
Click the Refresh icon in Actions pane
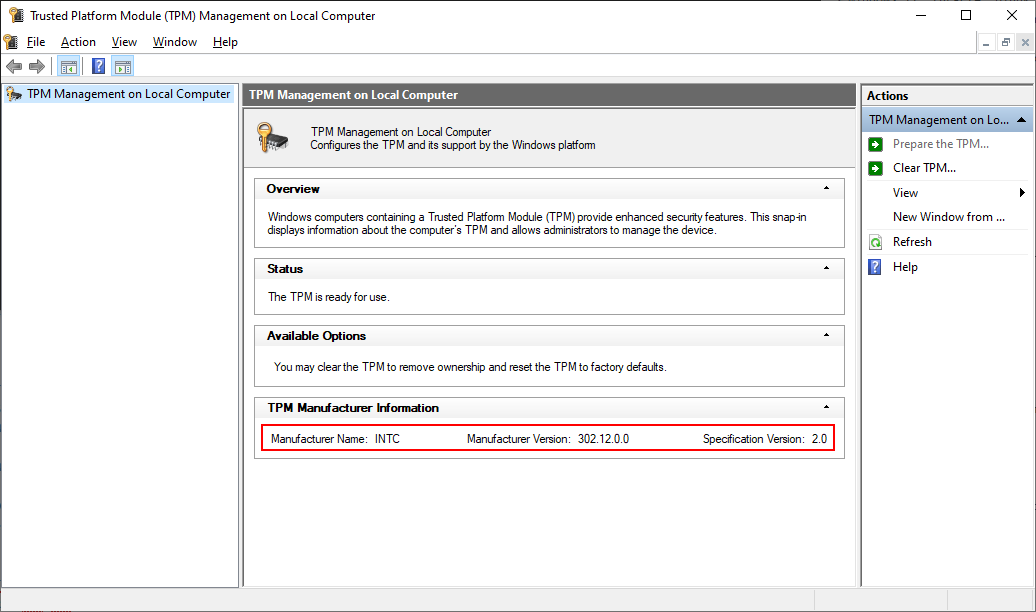876,242
